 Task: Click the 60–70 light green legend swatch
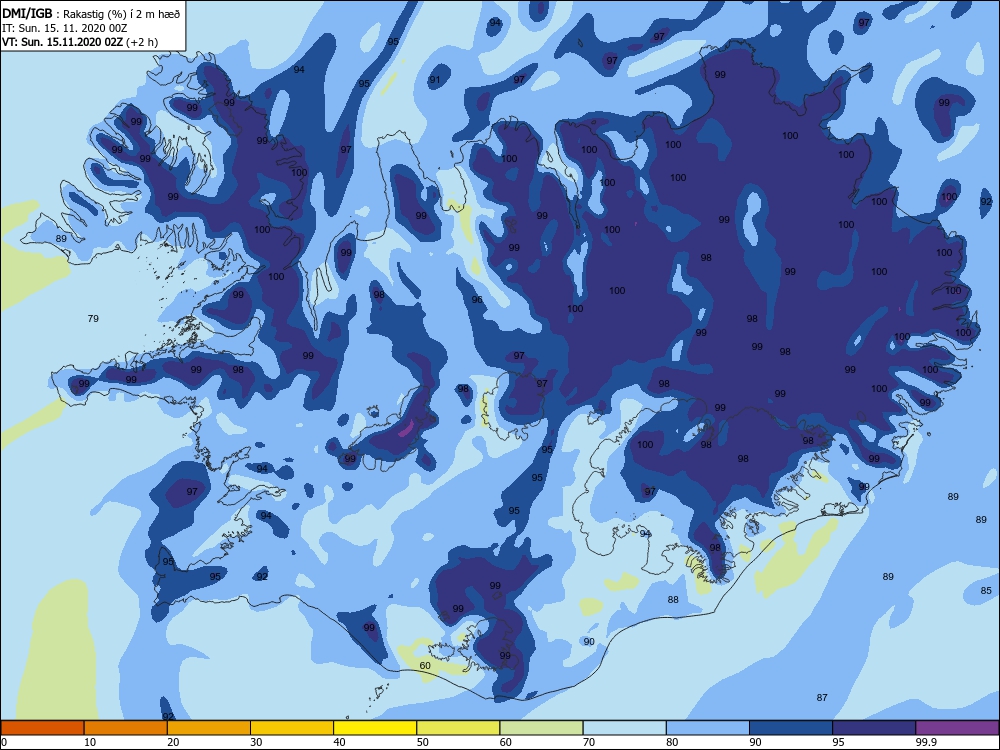click(x=541, y=728)
